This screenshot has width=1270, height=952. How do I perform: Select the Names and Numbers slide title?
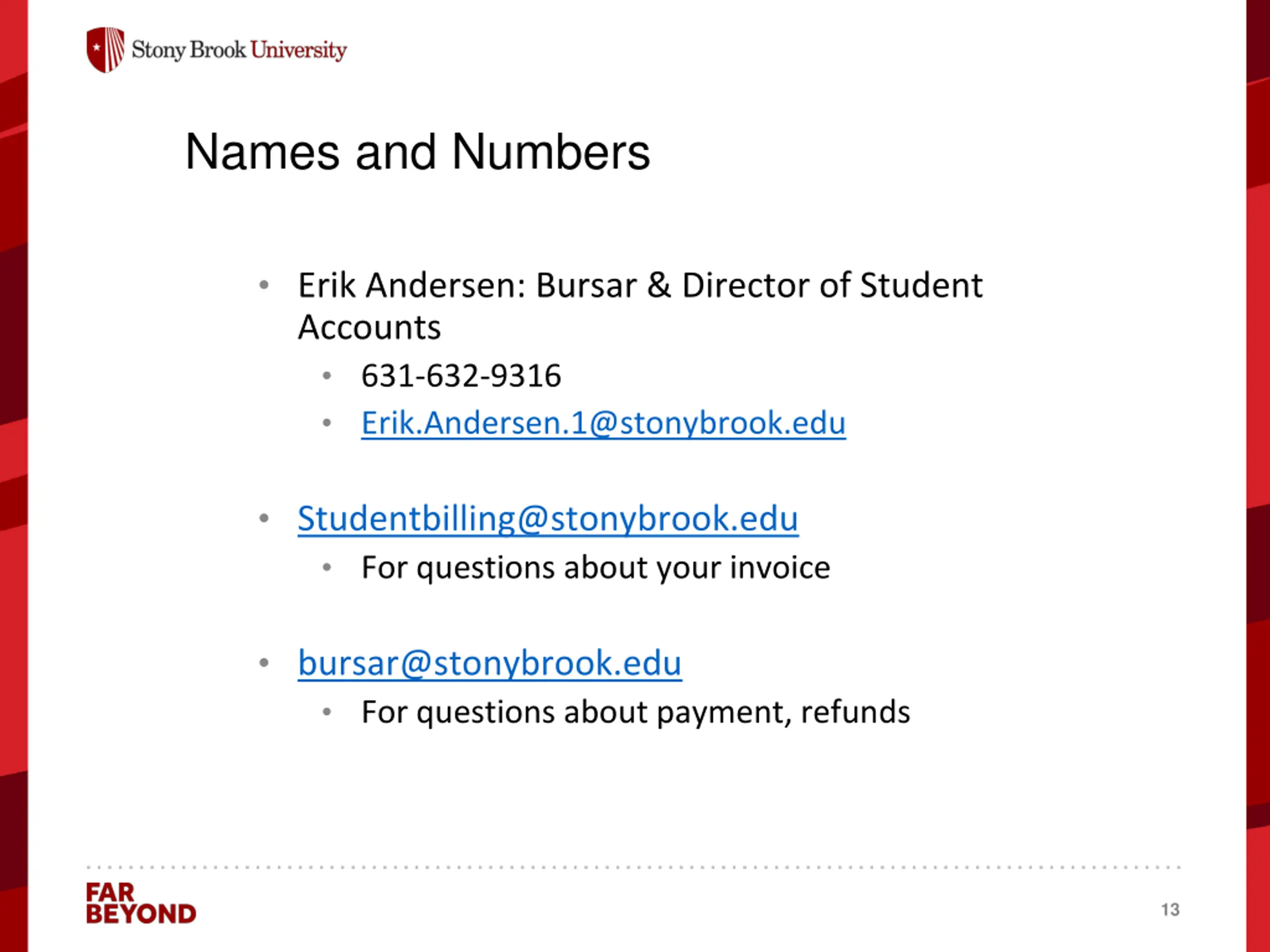(x=417, y=152)
